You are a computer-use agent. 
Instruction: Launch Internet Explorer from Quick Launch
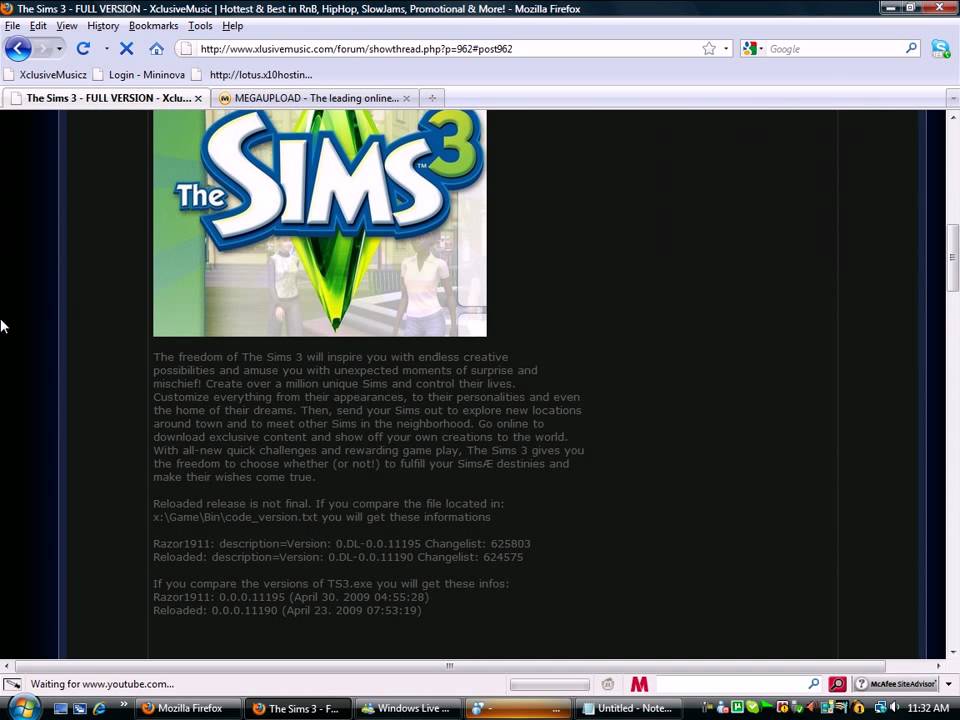[99, 708]
